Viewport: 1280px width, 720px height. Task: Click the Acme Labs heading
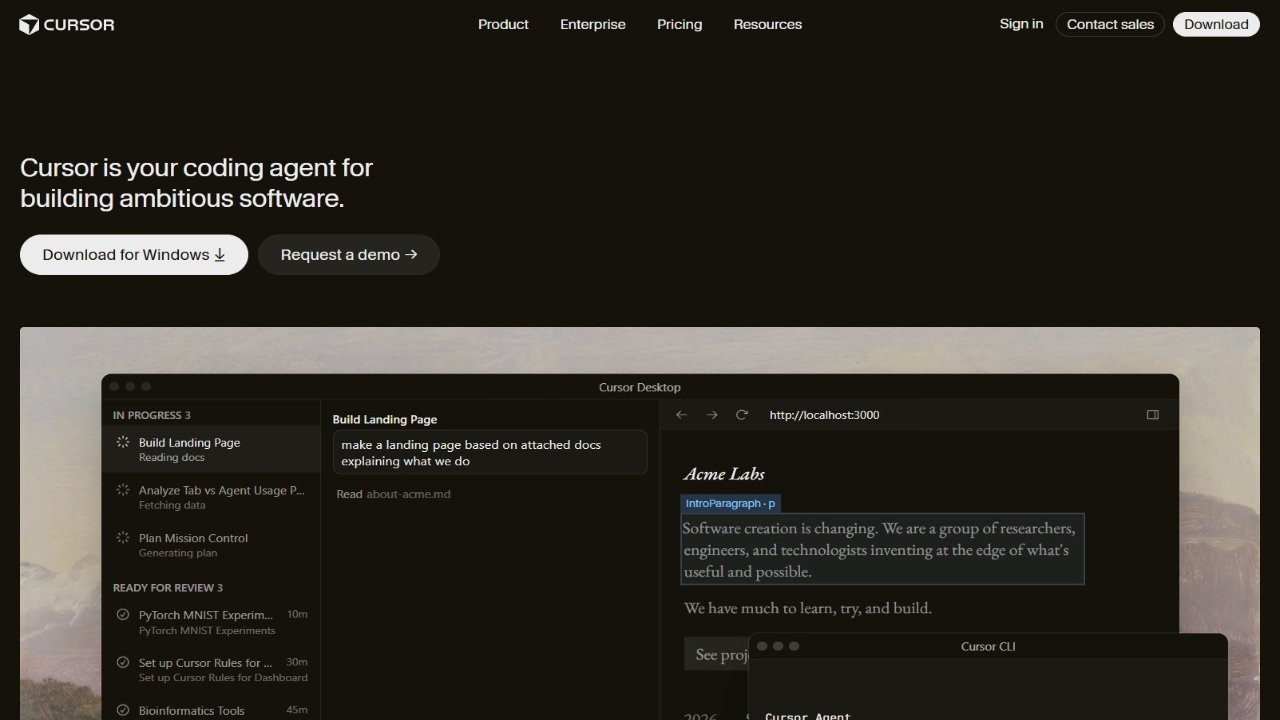coord(724,474)
